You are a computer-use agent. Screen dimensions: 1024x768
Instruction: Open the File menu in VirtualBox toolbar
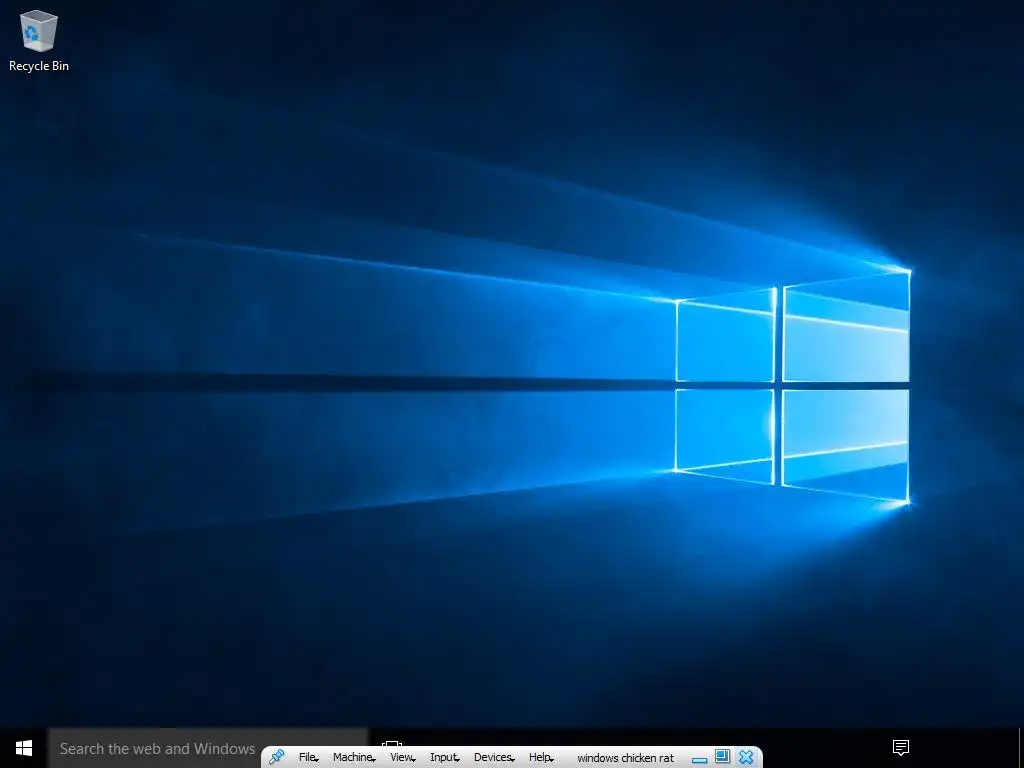pos(308,758)
